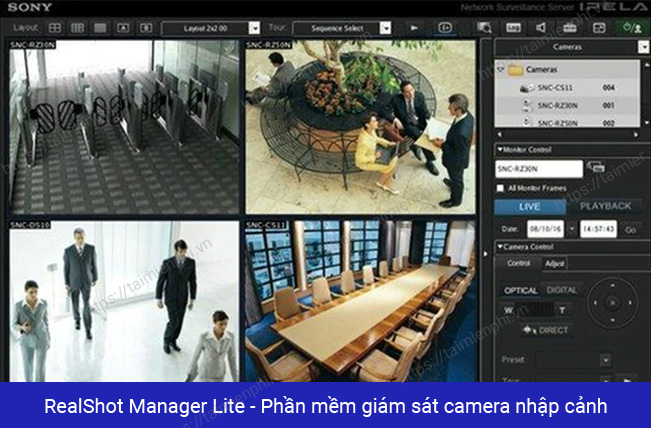651x428 pixels.
Task: Open the Adjust tab
Action: [x=555, y=264]
